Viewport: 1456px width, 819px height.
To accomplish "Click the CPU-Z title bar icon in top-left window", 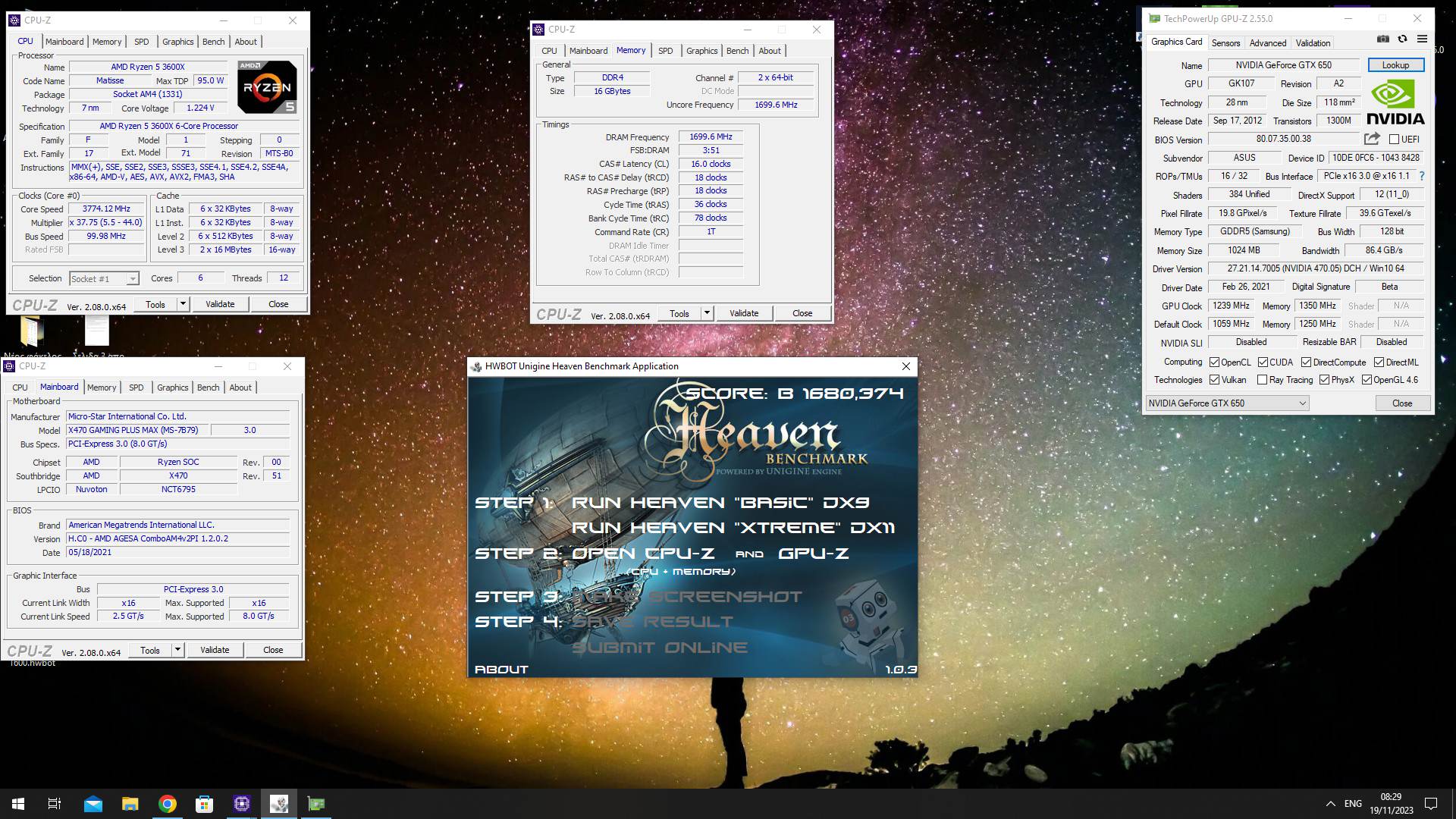I will 14,20.
